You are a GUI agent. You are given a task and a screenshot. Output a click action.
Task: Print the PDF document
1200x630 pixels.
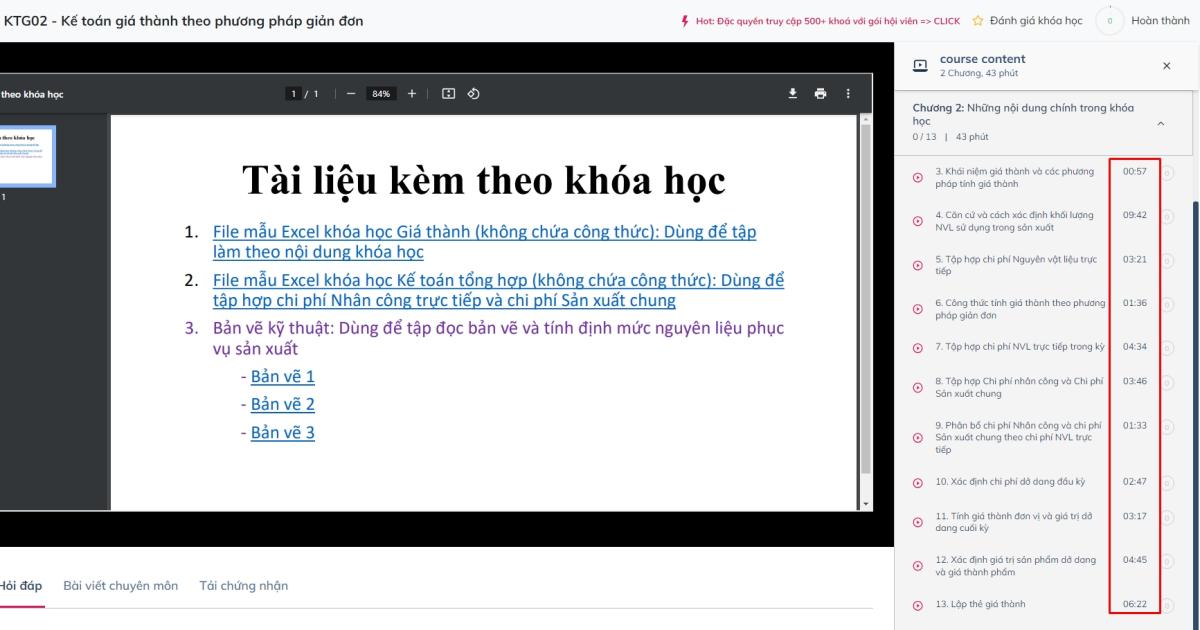[x=821, y=93]
